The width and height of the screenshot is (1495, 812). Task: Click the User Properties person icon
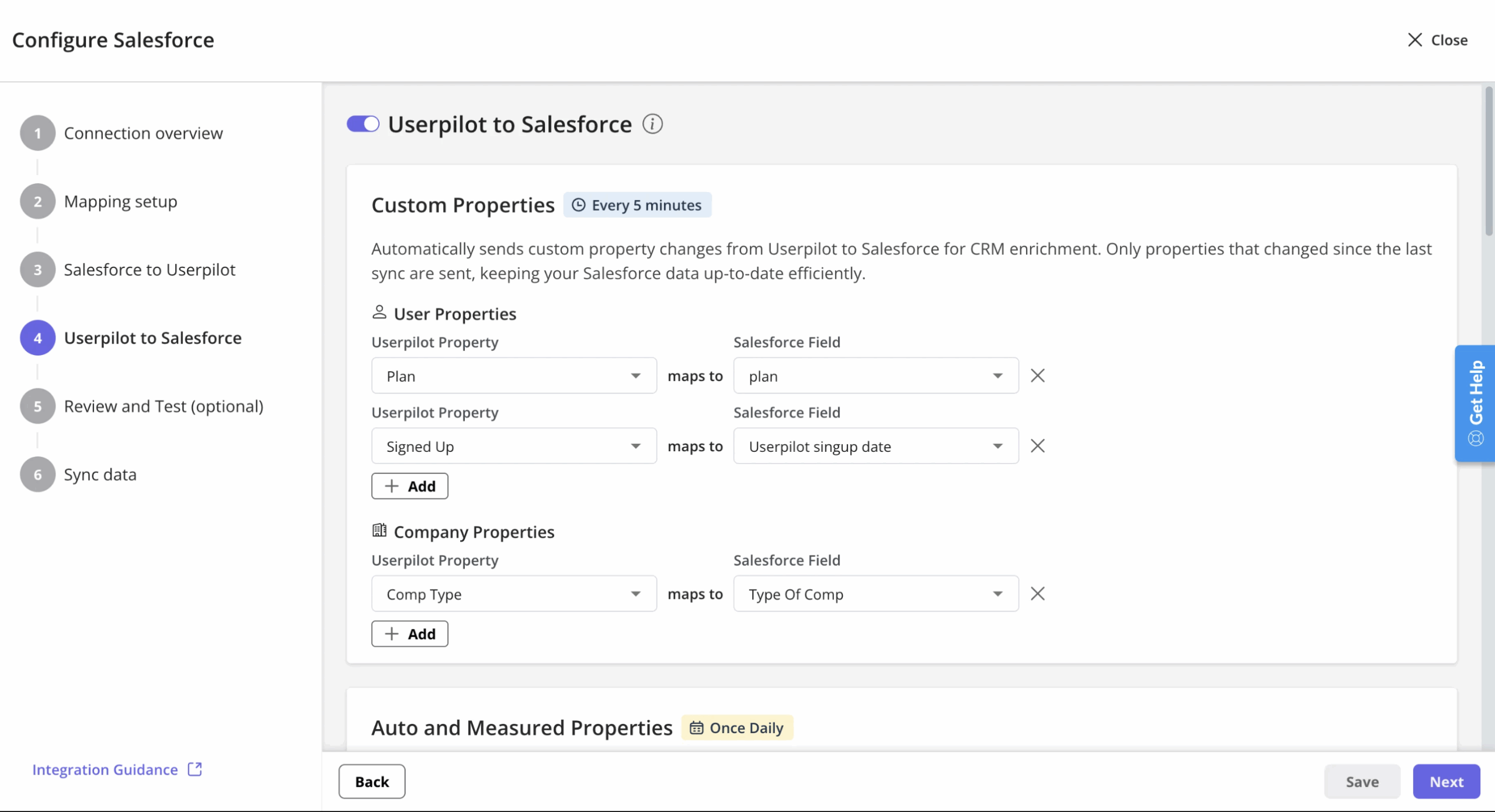coord(379,313)
